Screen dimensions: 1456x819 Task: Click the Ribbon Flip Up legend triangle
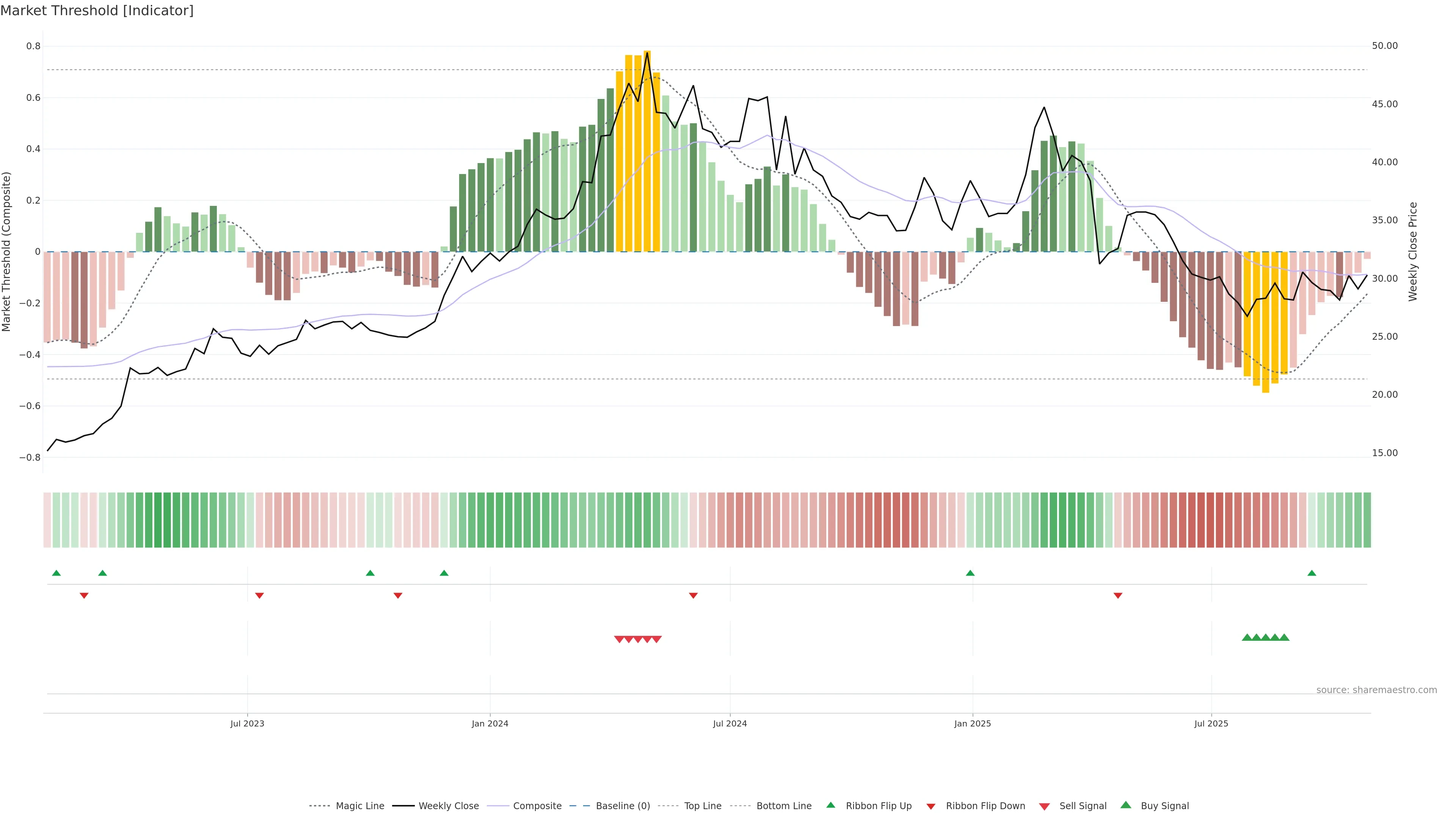click(831, 805)
